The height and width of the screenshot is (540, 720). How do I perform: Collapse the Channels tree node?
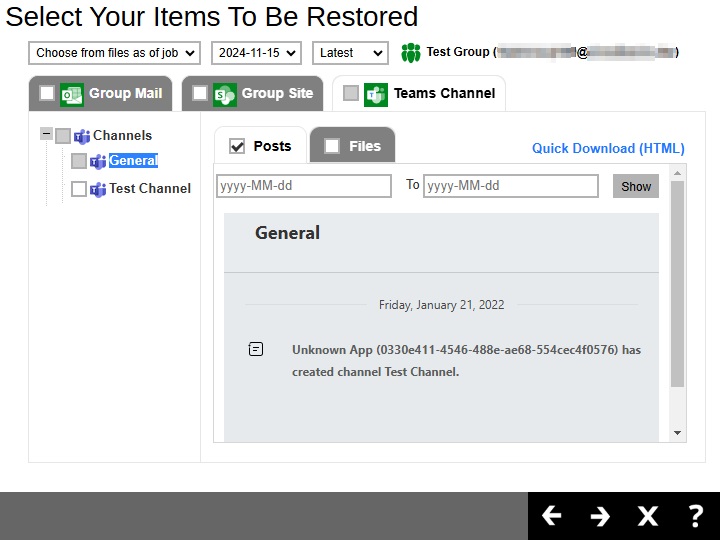pyautogui.click(x=46, y=134)
